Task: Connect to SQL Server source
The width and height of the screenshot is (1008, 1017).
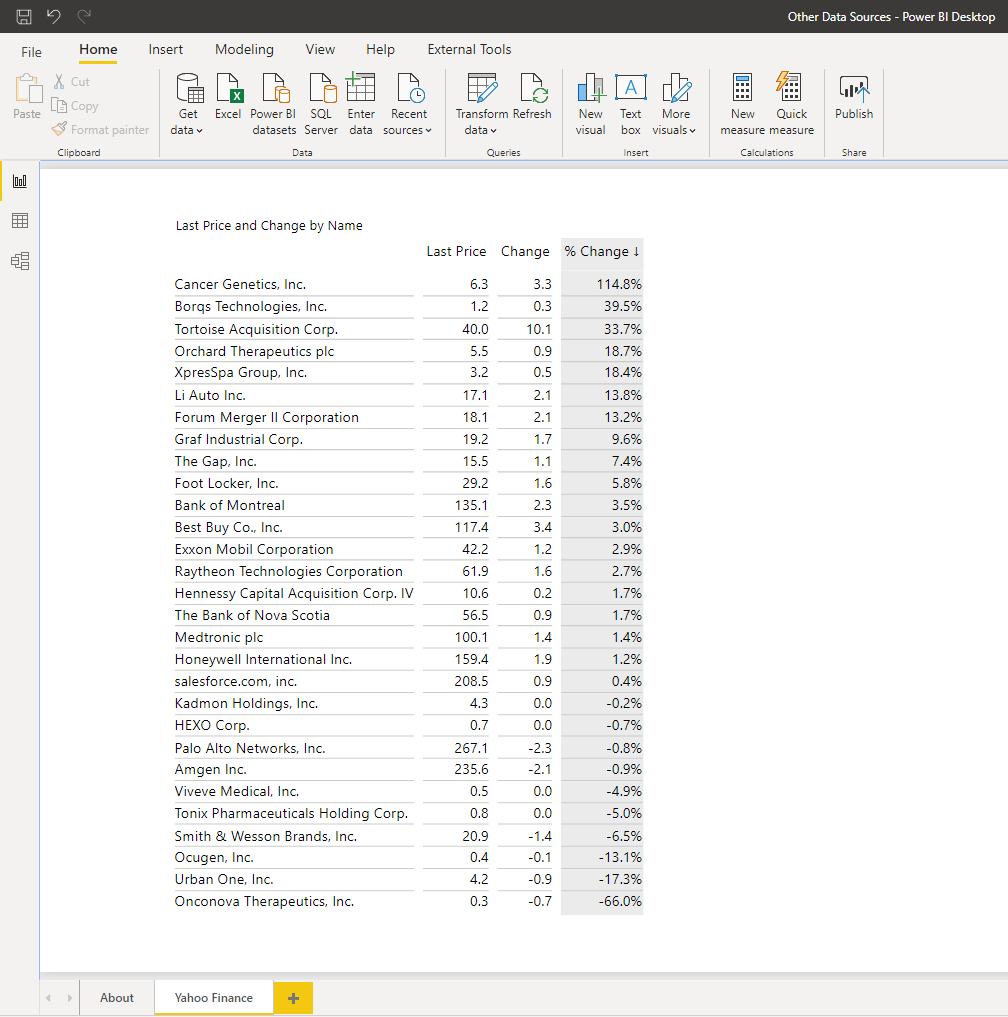Action: 321,104
